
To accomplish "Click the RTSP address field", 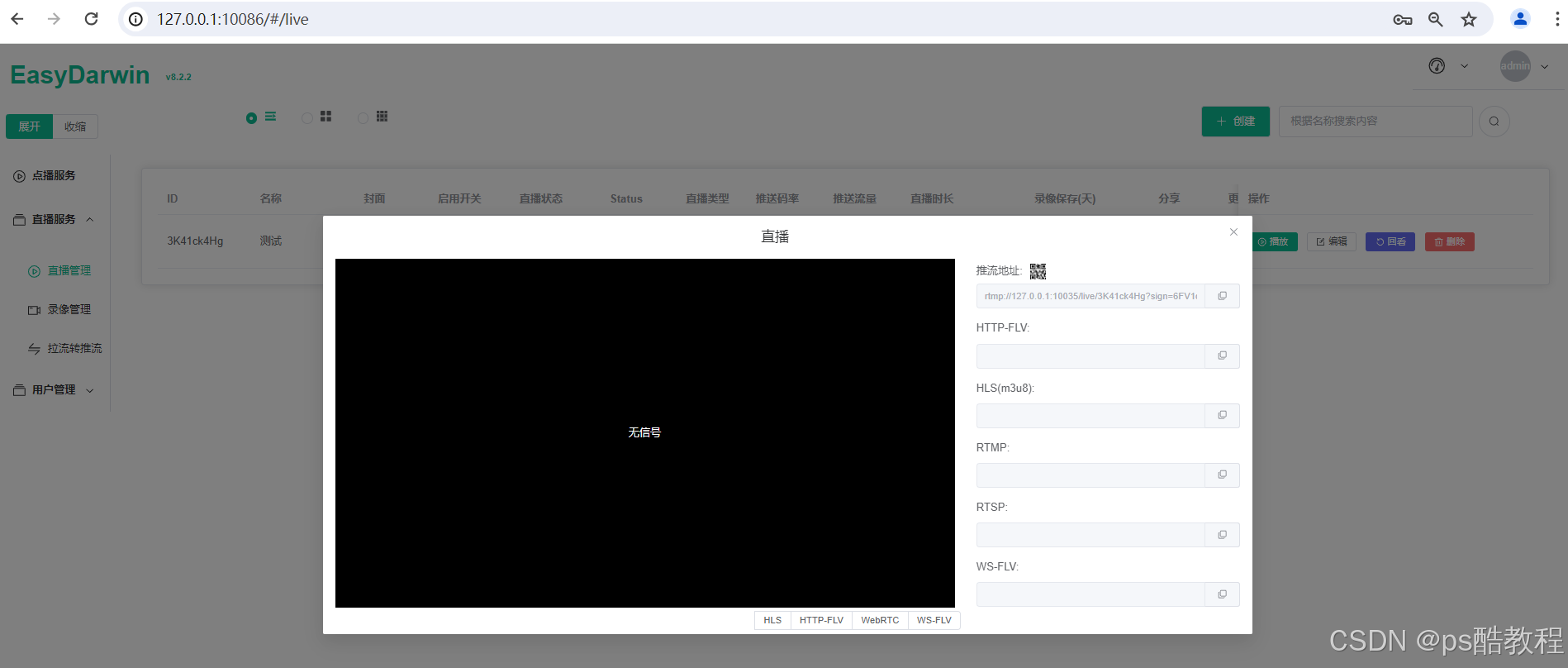I will point(1090,535).
